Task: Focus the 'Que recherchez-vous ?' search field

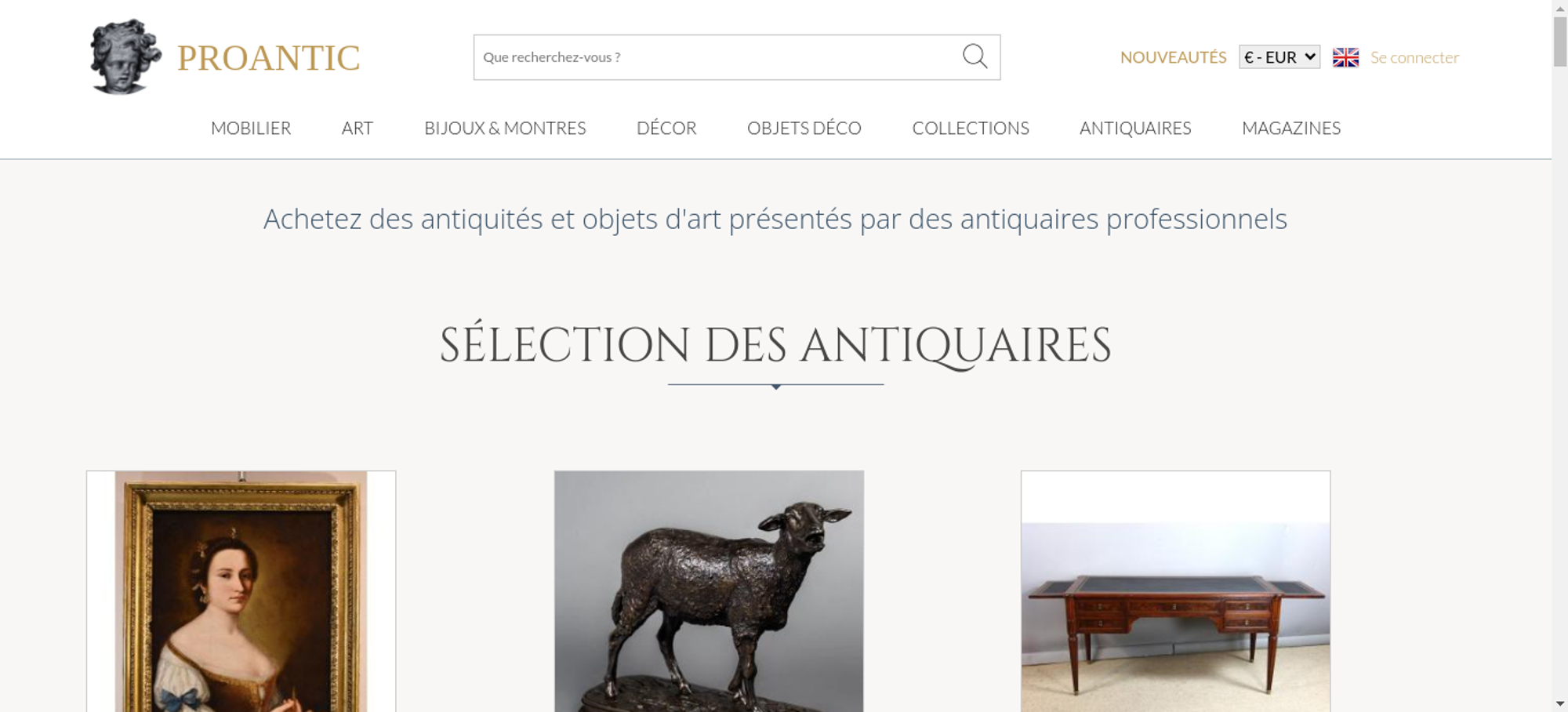Action: tap(717, 57)
